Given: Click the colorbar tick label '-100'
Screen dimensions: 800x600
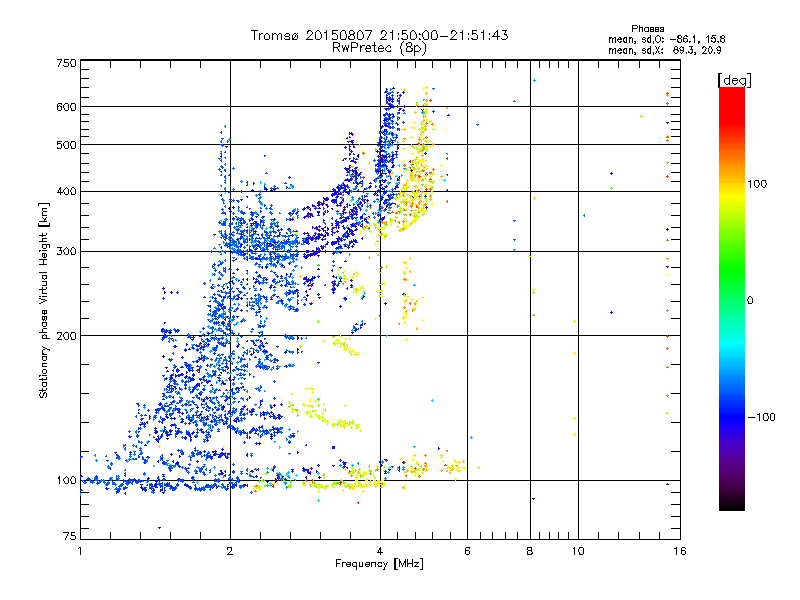Looking at the screenshot, I should [761, 417].
